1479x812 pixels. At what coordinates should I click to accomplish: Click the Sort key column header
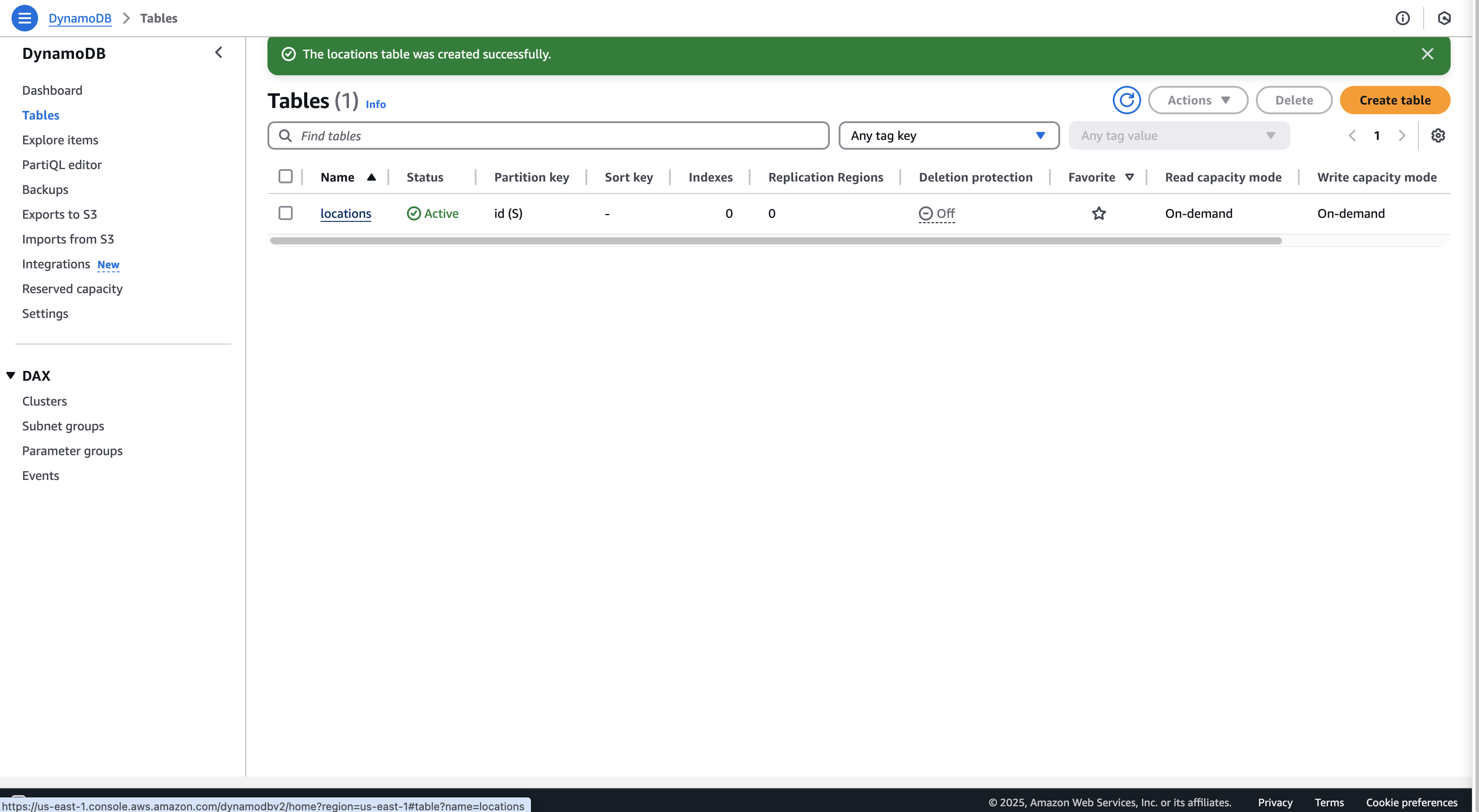pyautogui.click(x=629, y=177)
